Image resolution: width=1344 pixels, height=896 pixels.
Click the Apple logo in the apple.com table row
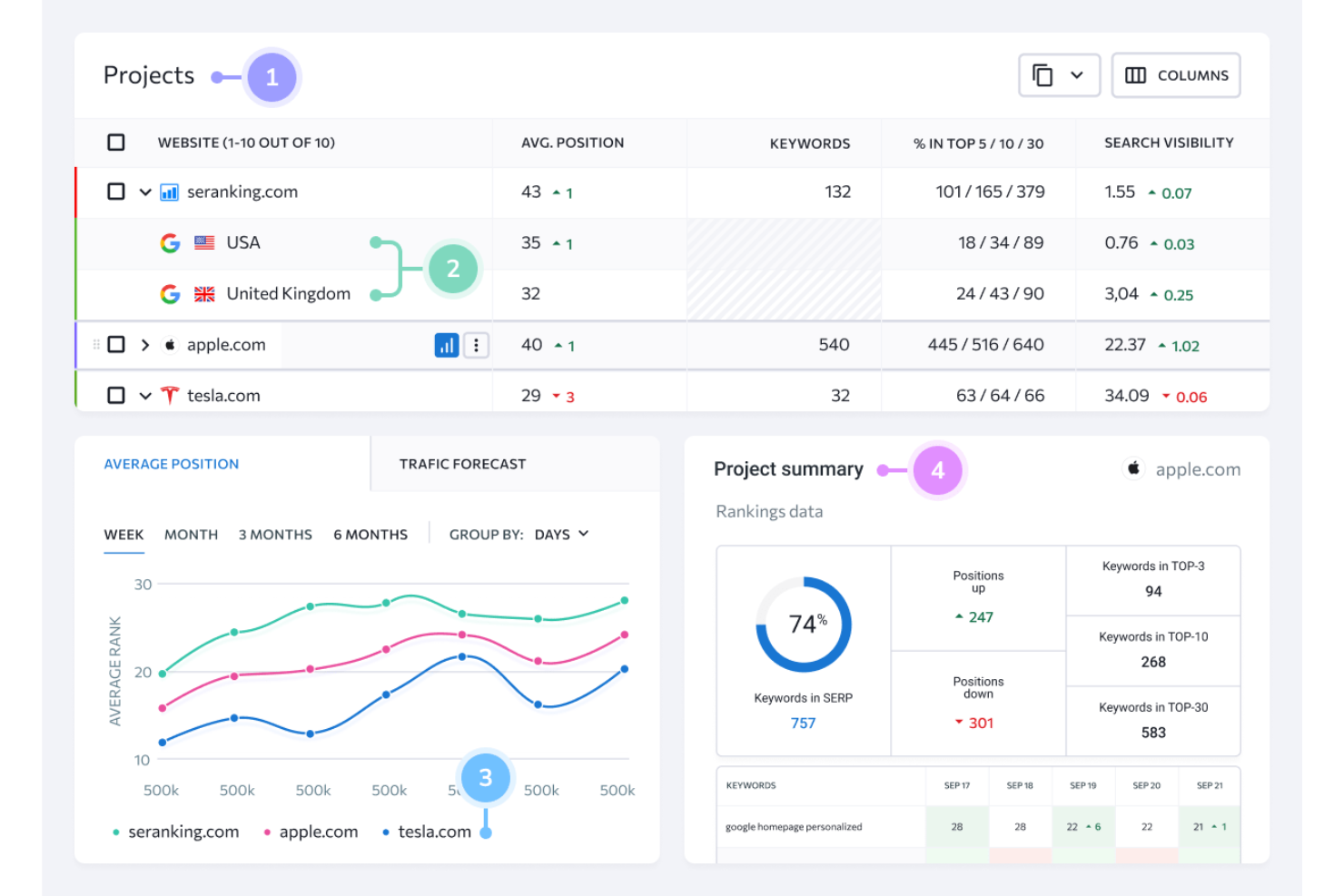point(170,345)
